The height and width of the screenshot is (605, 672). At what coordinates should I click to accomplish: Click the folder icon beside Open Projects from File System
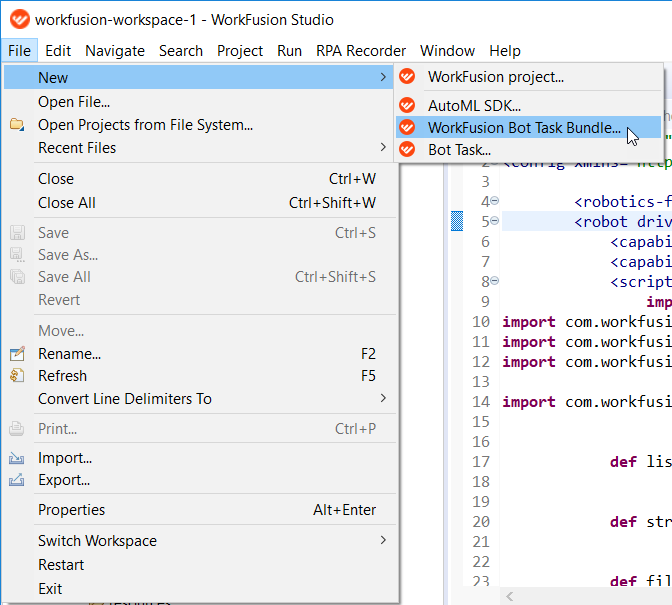(17, 125)
